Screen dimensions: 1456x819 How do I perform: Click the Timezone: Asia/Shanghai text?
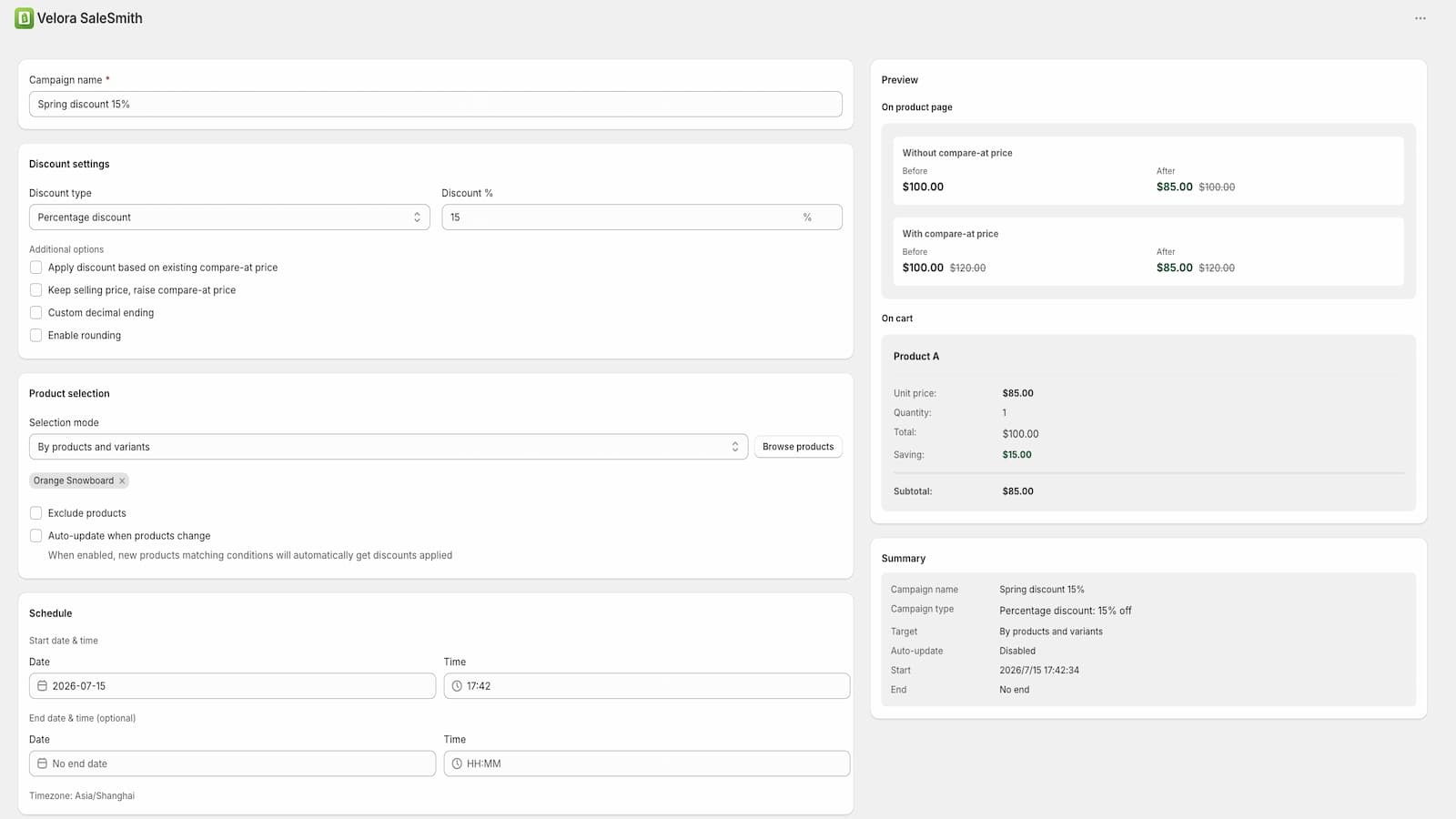click(x=82, y=796)
